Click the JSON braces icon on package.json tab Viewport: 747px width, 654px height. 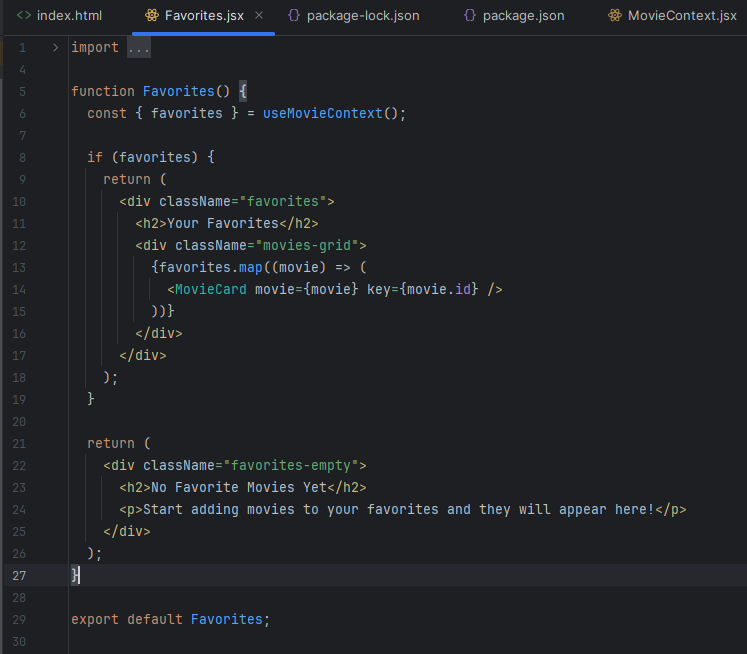[470, 16]
